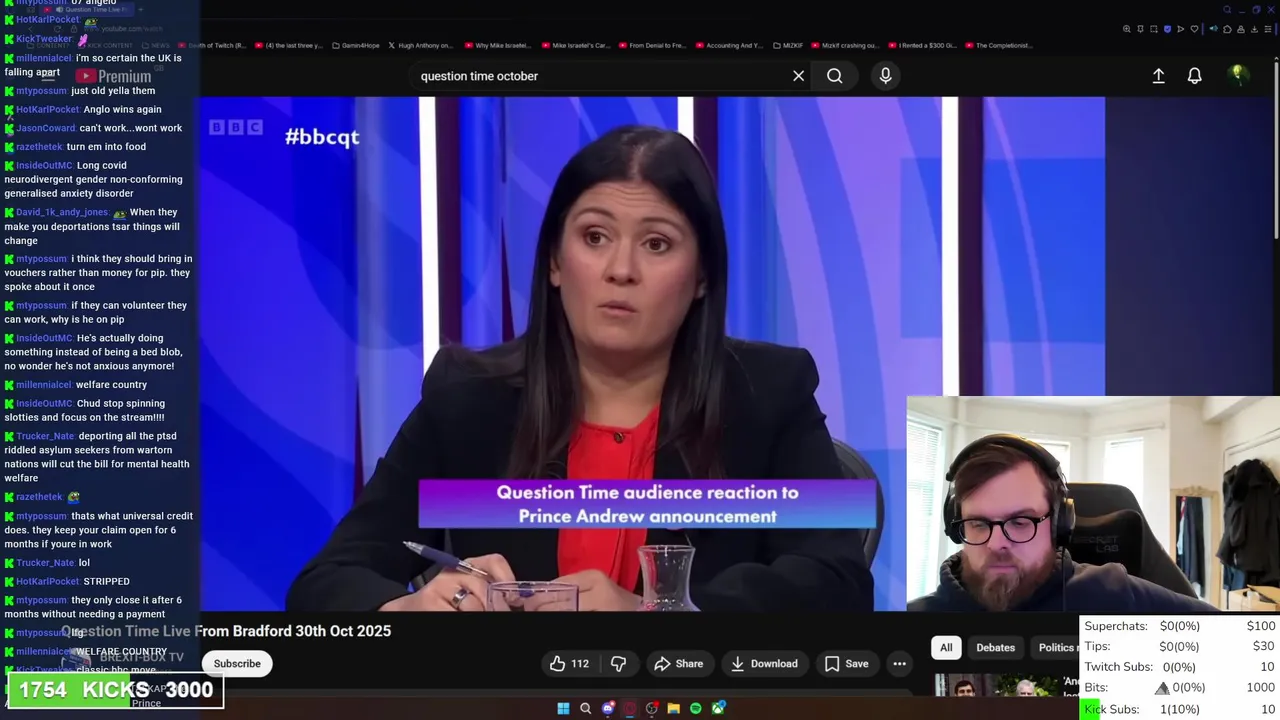Toggle the blue ad-blocker shield icon

[x=1167, y=29]
